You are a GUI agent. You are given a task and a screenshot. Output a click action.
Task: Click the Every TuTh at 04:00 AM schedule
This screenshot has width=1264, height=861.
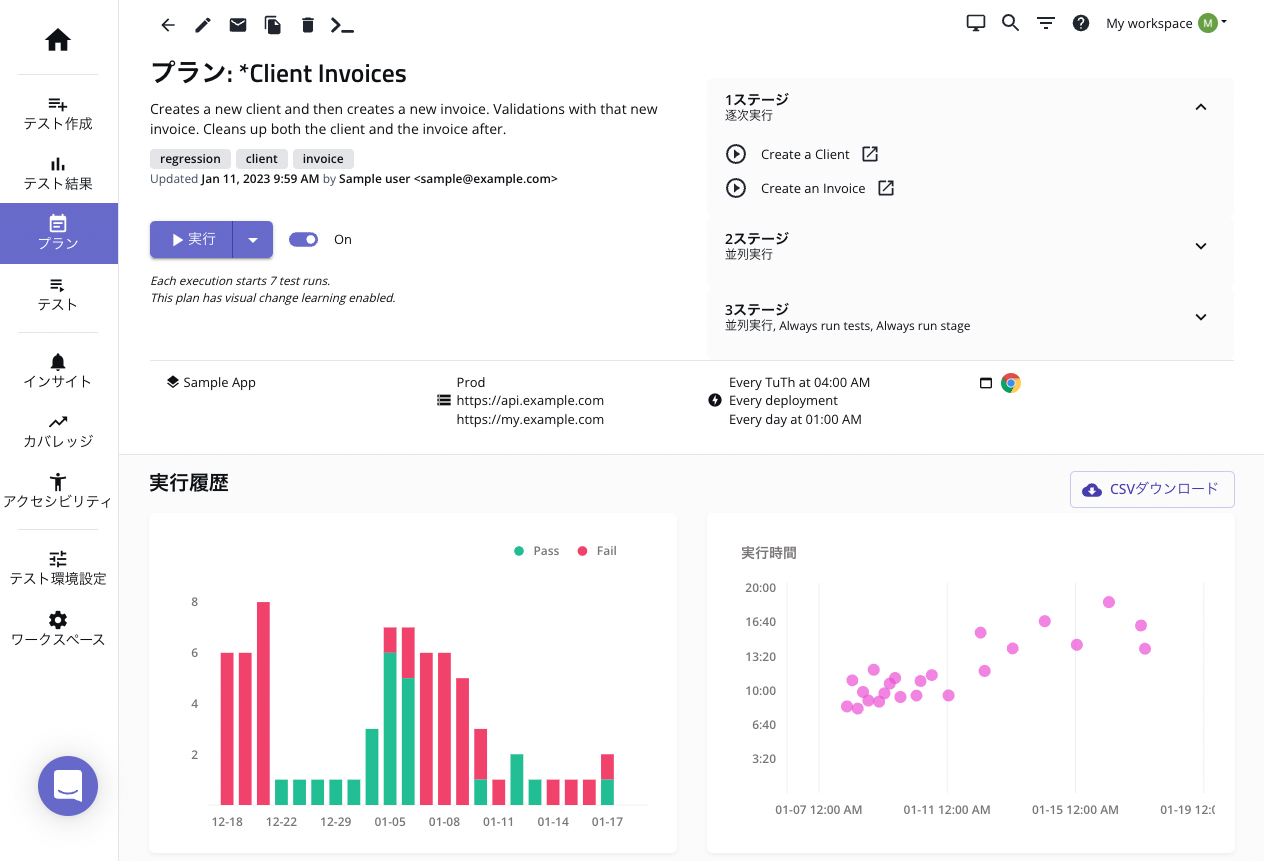(x=800, y=383)
